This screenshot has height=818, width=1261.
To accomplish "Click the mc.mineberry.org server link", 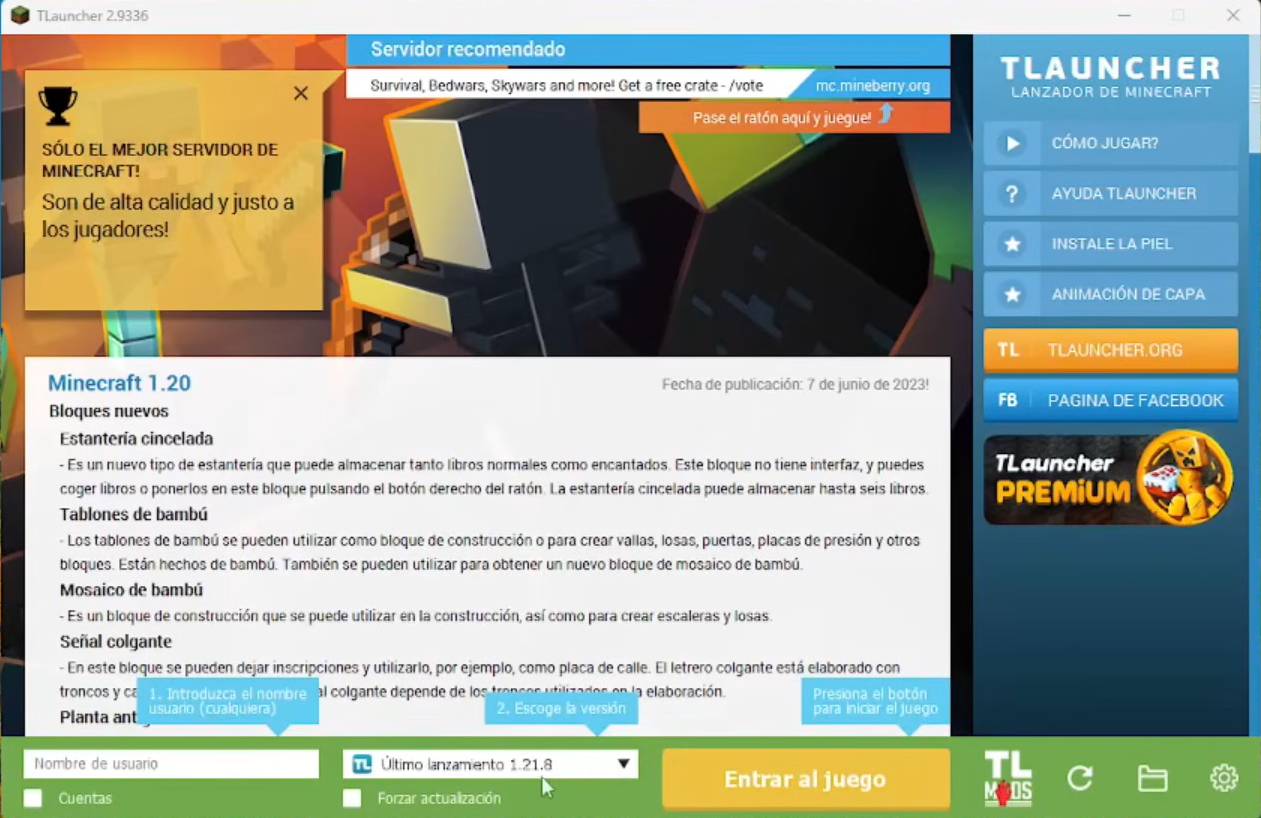I will [x=872, y=85].
